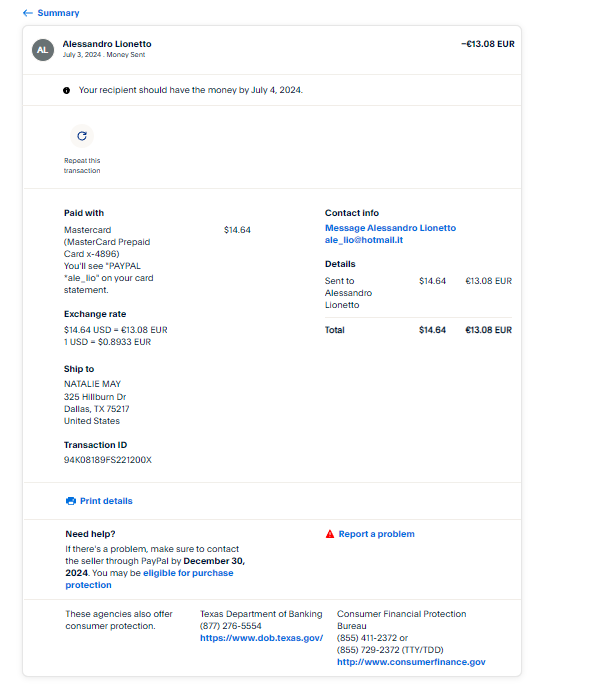
Task: Click the back arrow icon
Action: pos(28,13)
